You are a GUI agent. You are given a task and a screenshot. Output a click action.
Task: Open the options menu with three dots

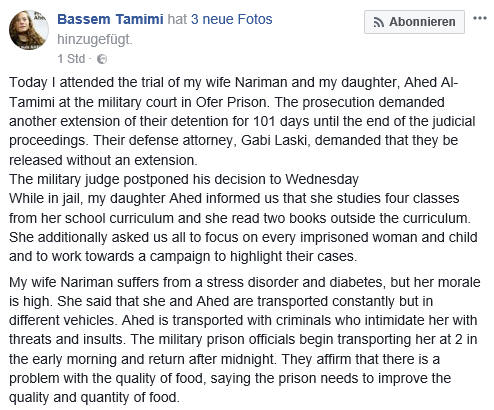coord(480,18)
